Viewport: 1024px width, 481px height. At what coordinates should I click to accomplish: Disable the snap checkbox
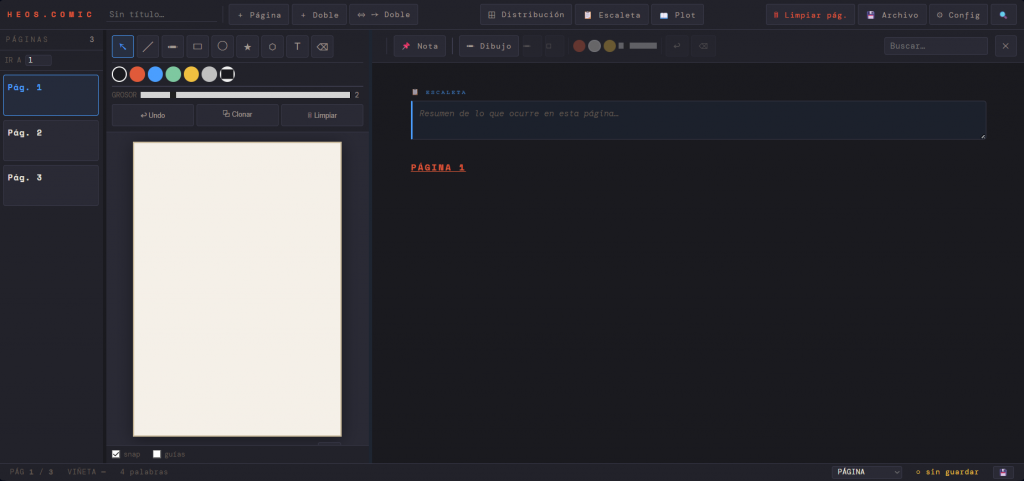click(x=116, y=454)
